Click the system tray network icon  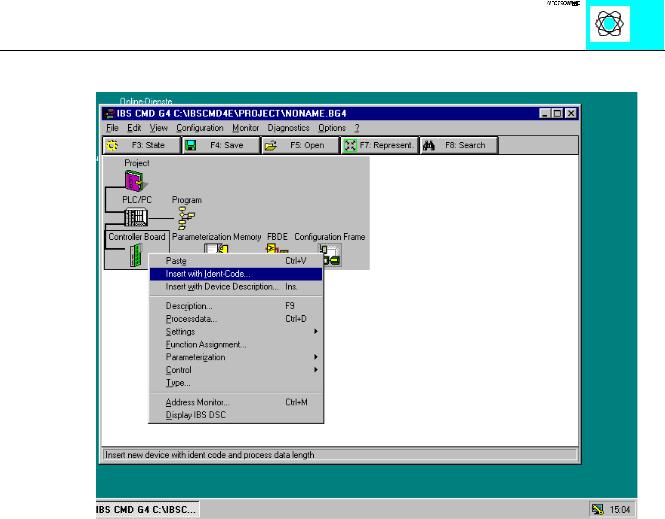tap(598, 509)
